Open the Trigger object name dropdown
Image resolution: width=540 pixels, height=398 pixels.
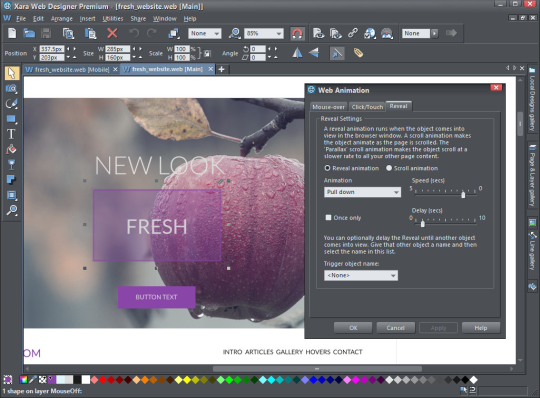coord(361,275)
